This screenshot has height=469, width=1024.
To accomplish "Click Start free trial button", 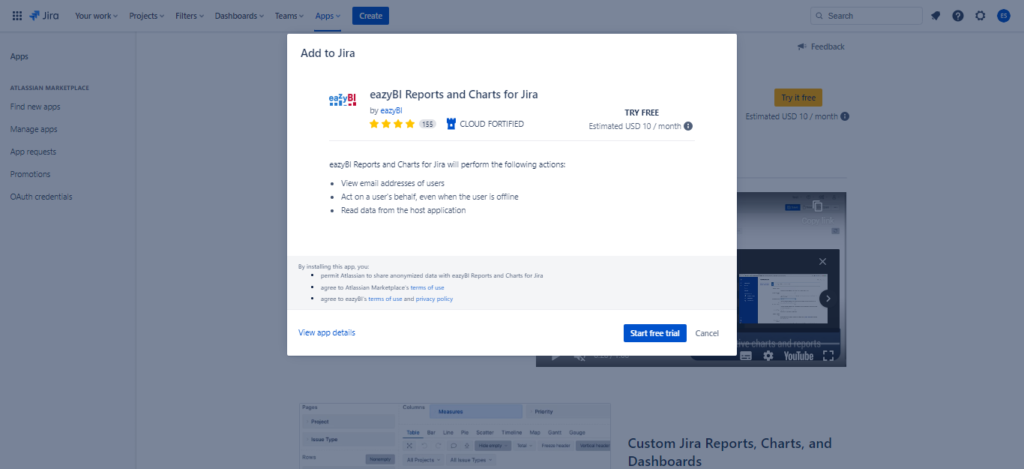I will [x=655, y=333].
